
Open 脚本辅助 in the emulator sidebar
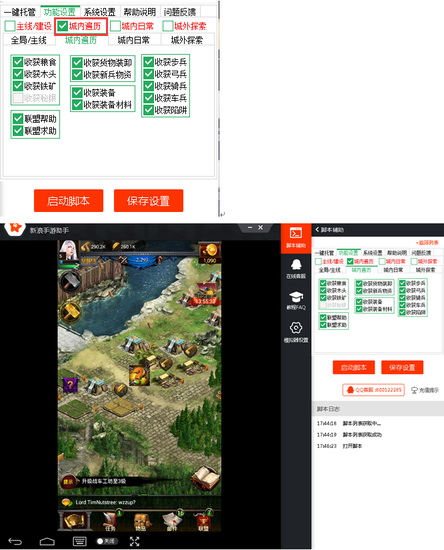click(296, 237)
